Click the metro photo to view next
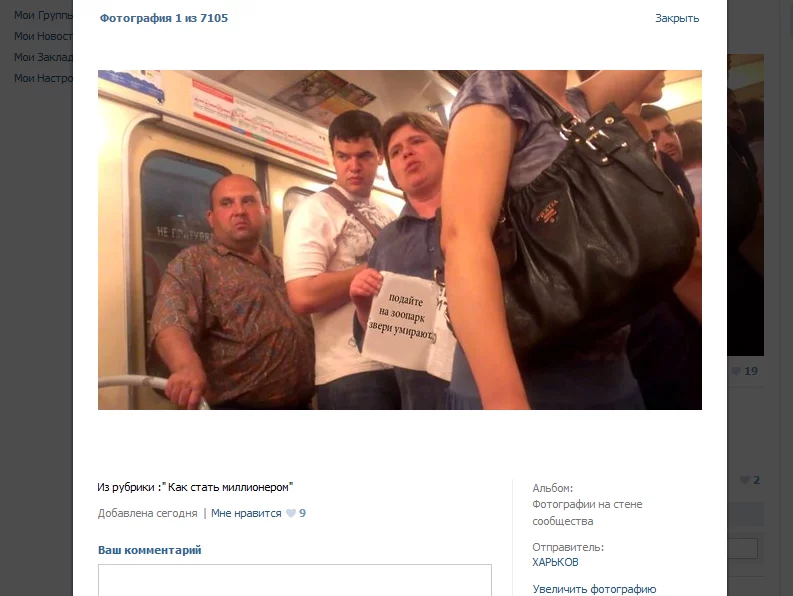This screenshot has height=596, width=793. [400, 240]
